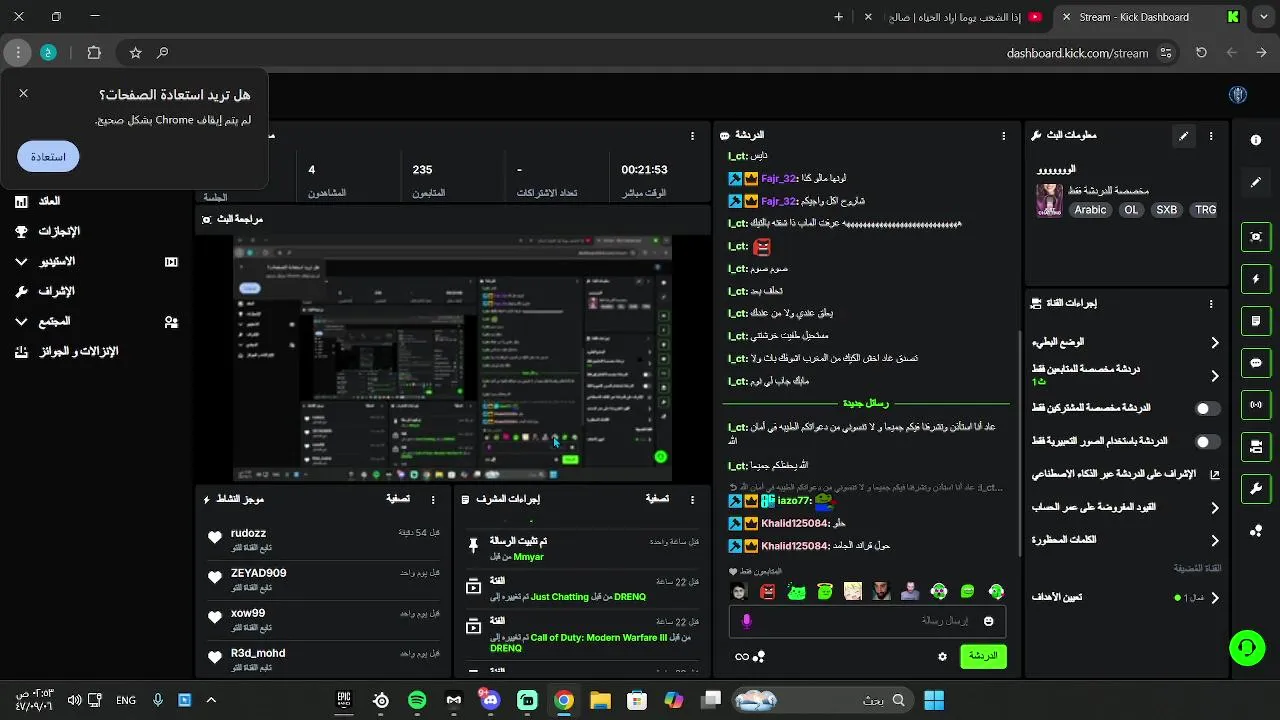Open the stream preview rail icon
The width and height of the screenshot is (1280, 720).
click(x=1256, y=236)
